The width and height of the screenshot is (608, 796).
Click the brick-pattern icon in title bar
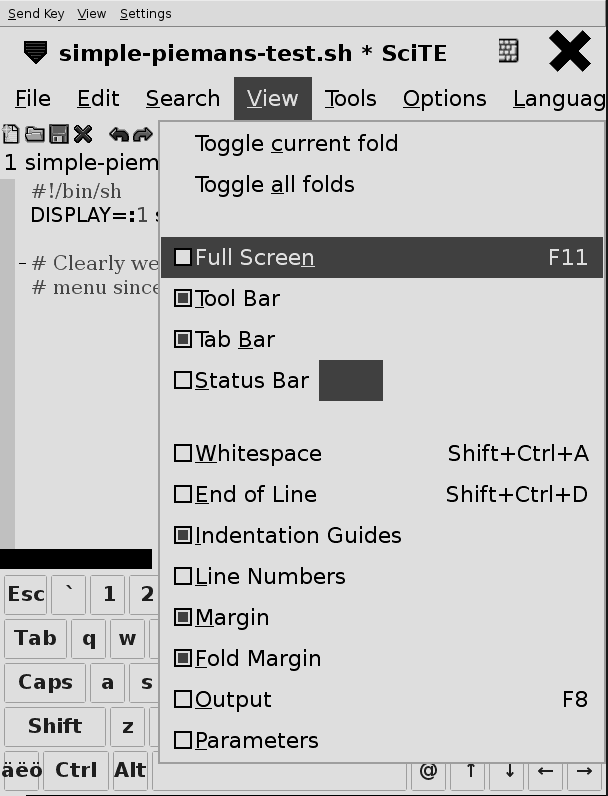coord(509,52)
